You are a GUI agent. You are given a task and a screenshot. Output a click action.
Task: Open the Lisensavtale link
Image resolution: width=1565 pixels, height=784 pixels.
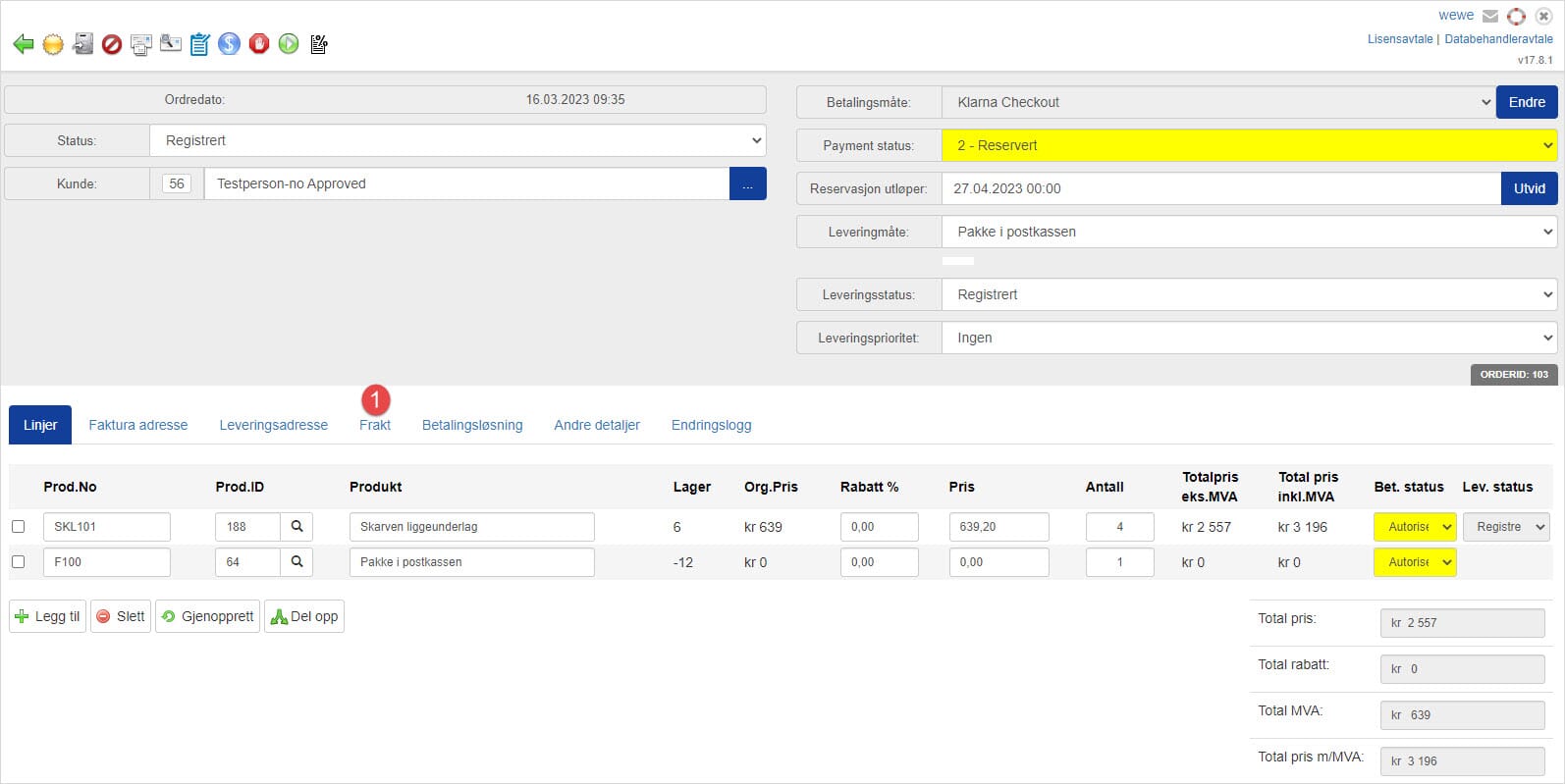click(1400, 39)
